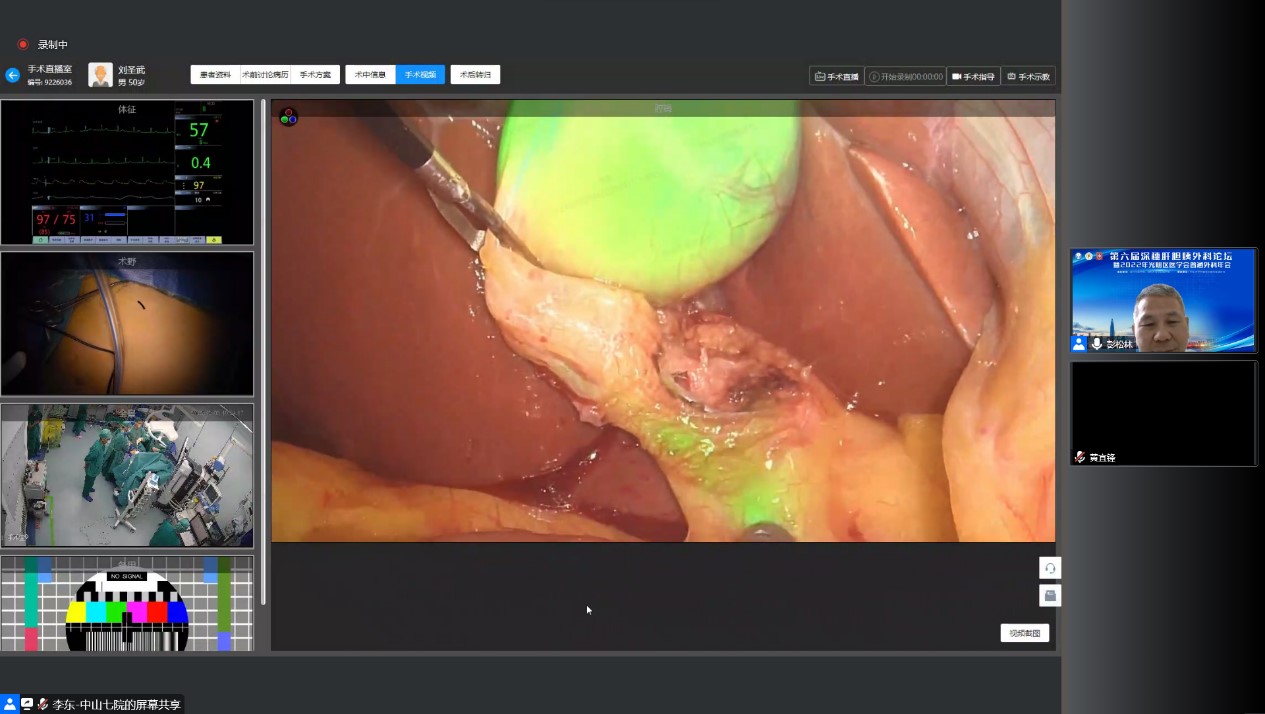This screenshot has width=1265, height=714.
Task: Open the 患者资料 tab
Action: tap(215, 75)
